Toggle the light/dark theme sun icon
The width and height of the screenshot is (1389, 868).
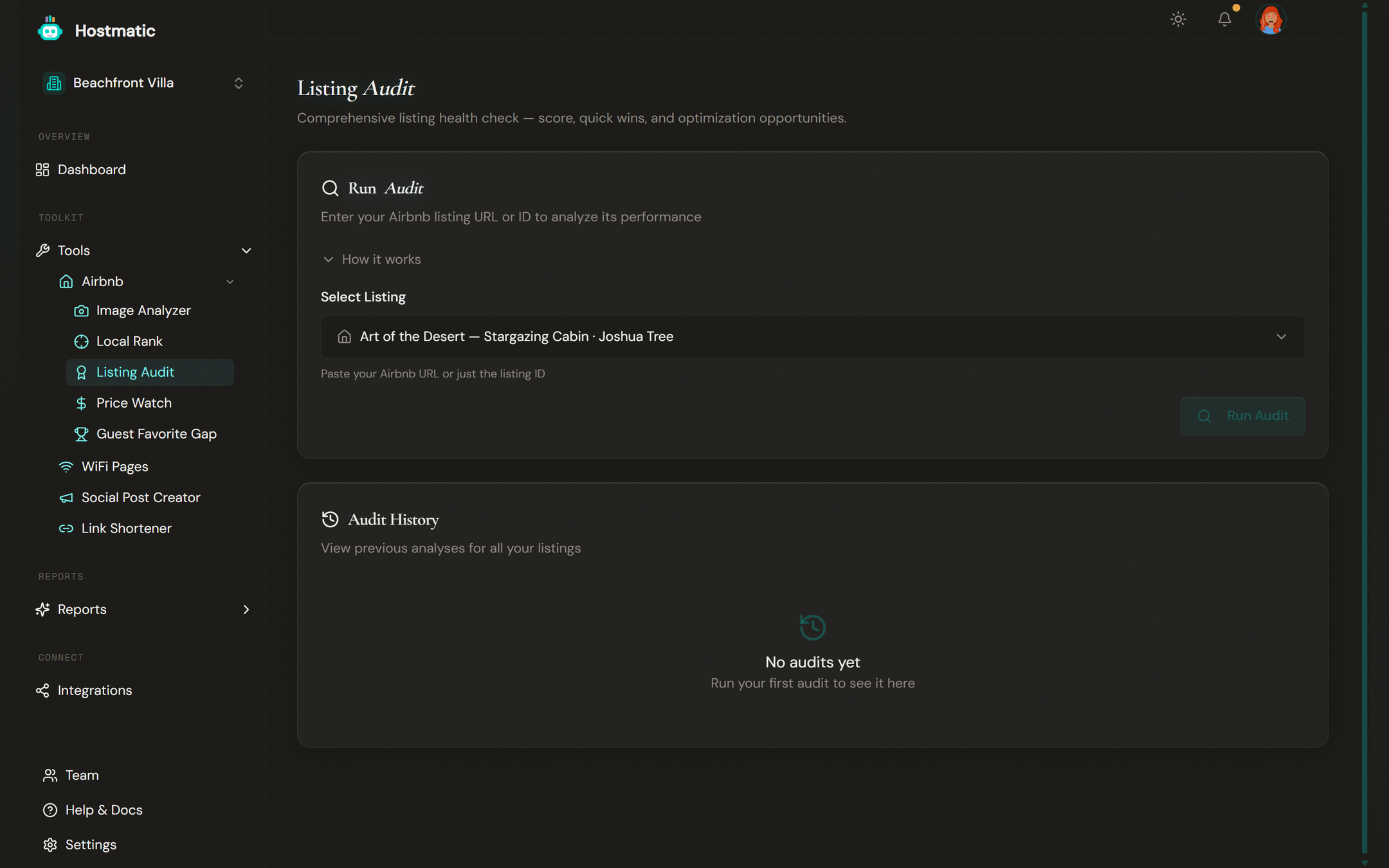(x=1178, y=19)
